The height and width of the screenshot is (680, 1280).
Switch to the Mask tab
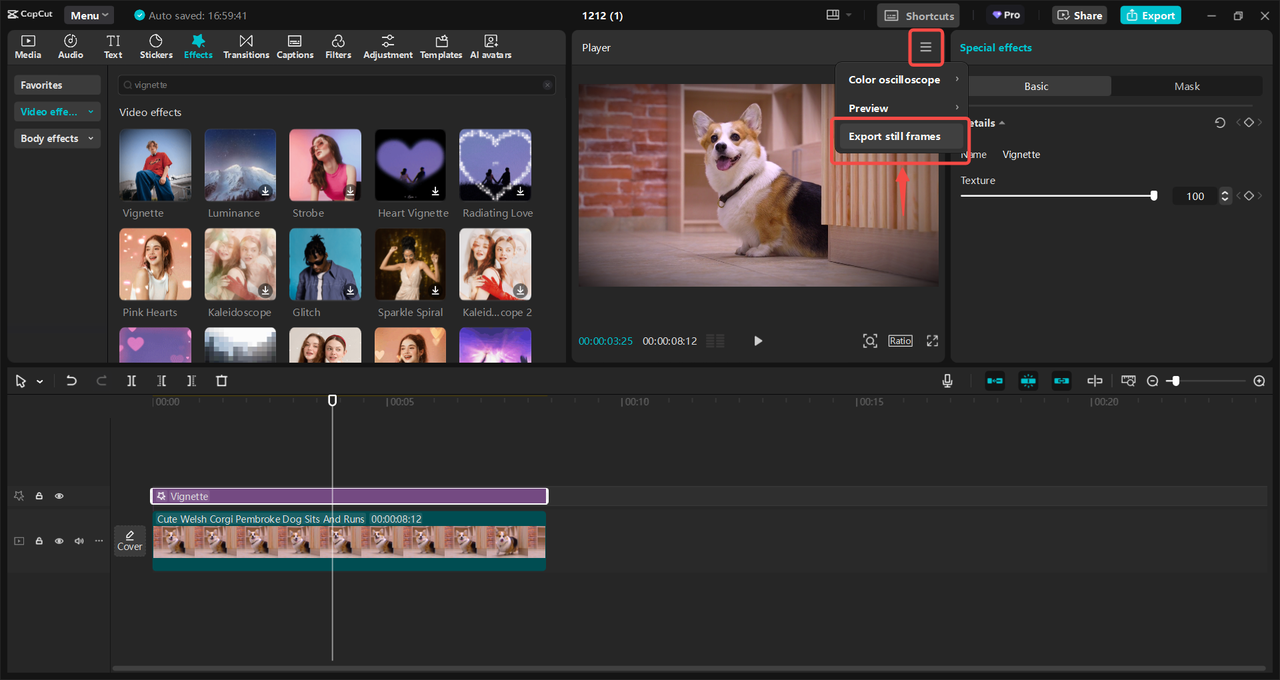click(1187, 87)
